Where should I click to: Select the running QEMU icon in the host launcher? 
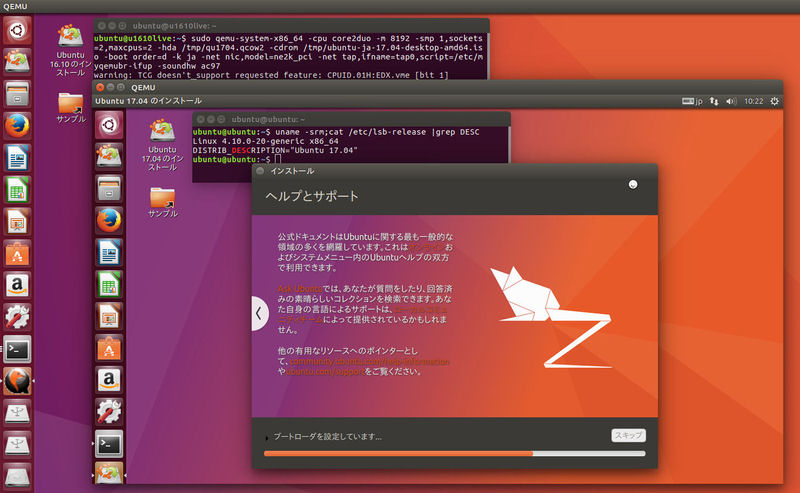tap(17, 381)
